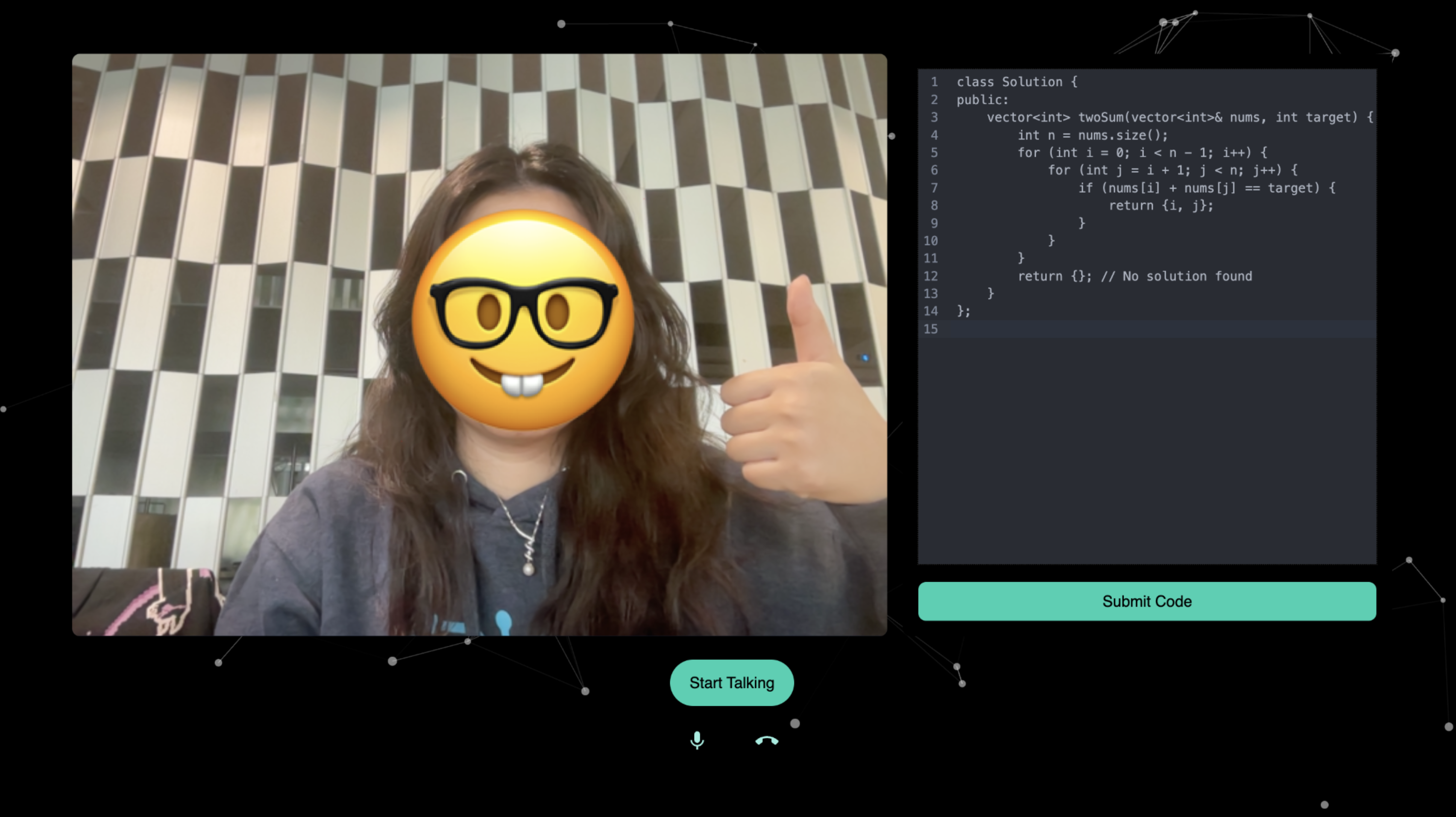Click the closing '};' on line 14
The height and width of the screenshot is (817, 1456).
click(x=963, y=311)
